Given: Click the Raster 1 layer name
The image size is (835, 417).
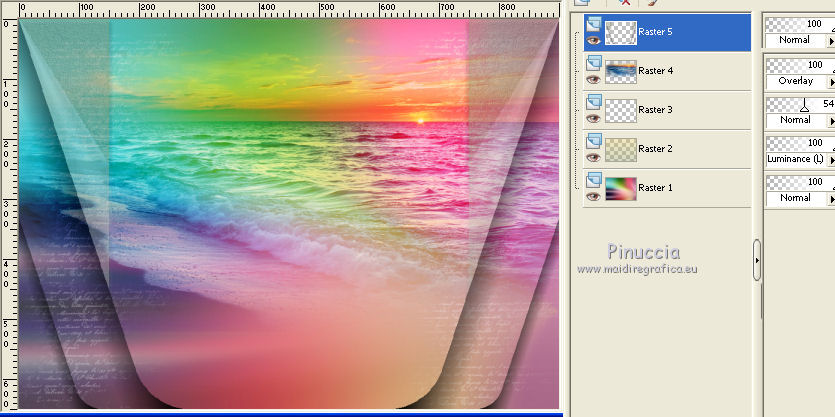Looking at the screenshot, I should (655, 187).
